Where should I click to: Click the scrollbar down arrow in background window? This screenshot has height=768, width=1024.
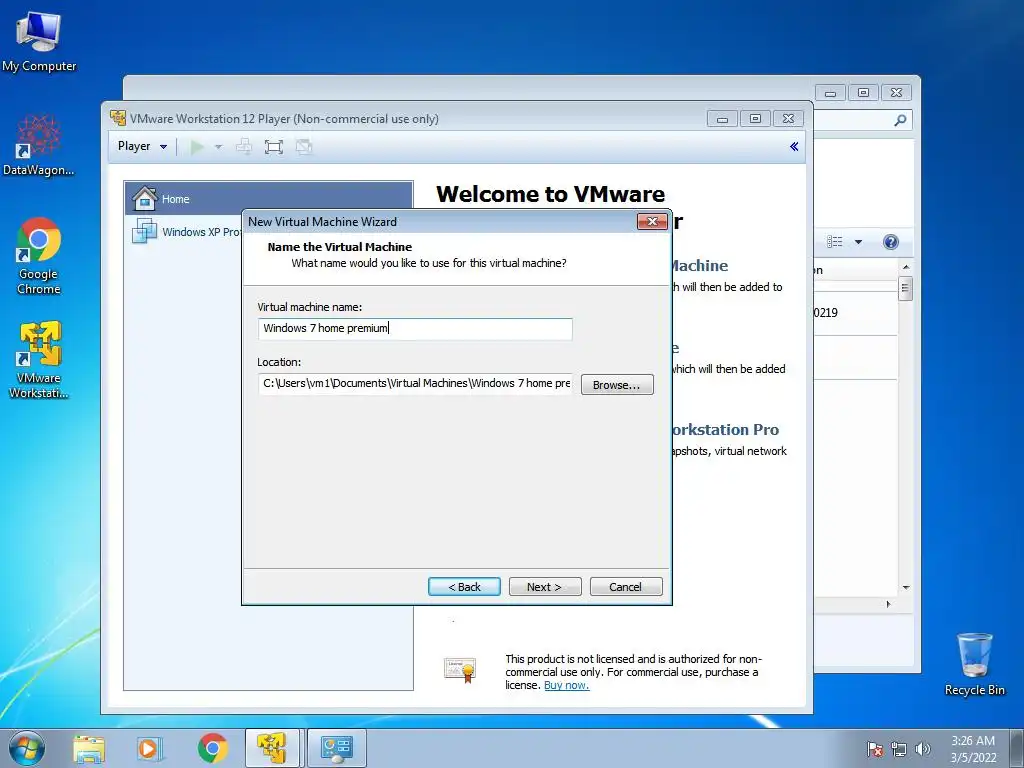click(906, 587)
